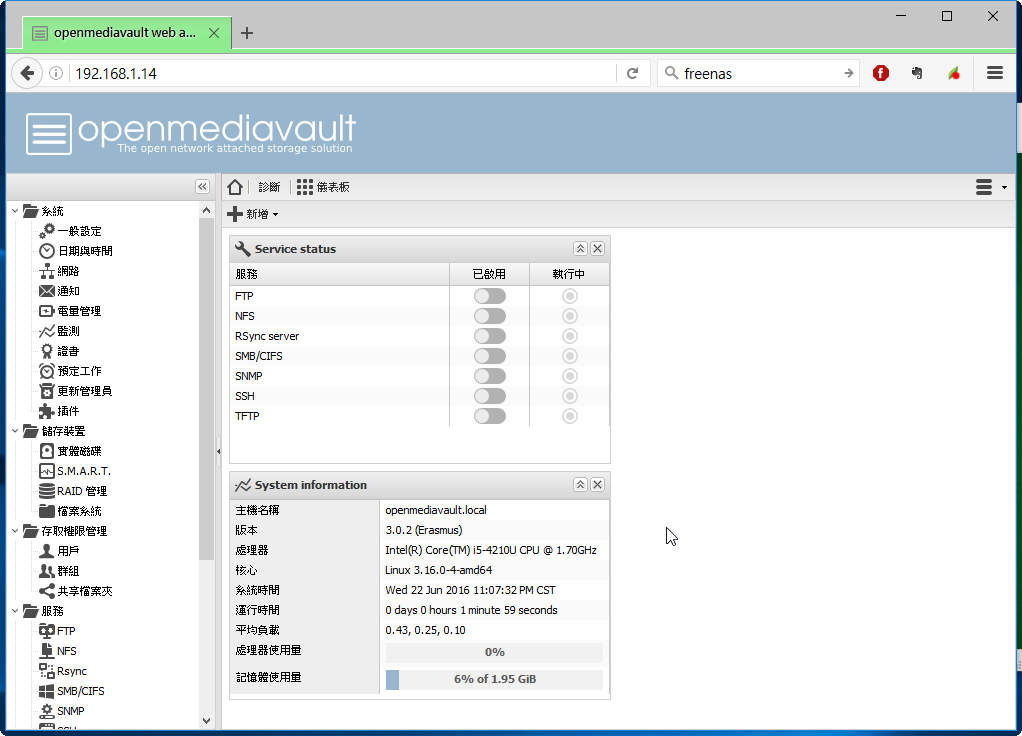1022x736 pixels.
Task: Go back to the previous page
Action: (27, 73)
